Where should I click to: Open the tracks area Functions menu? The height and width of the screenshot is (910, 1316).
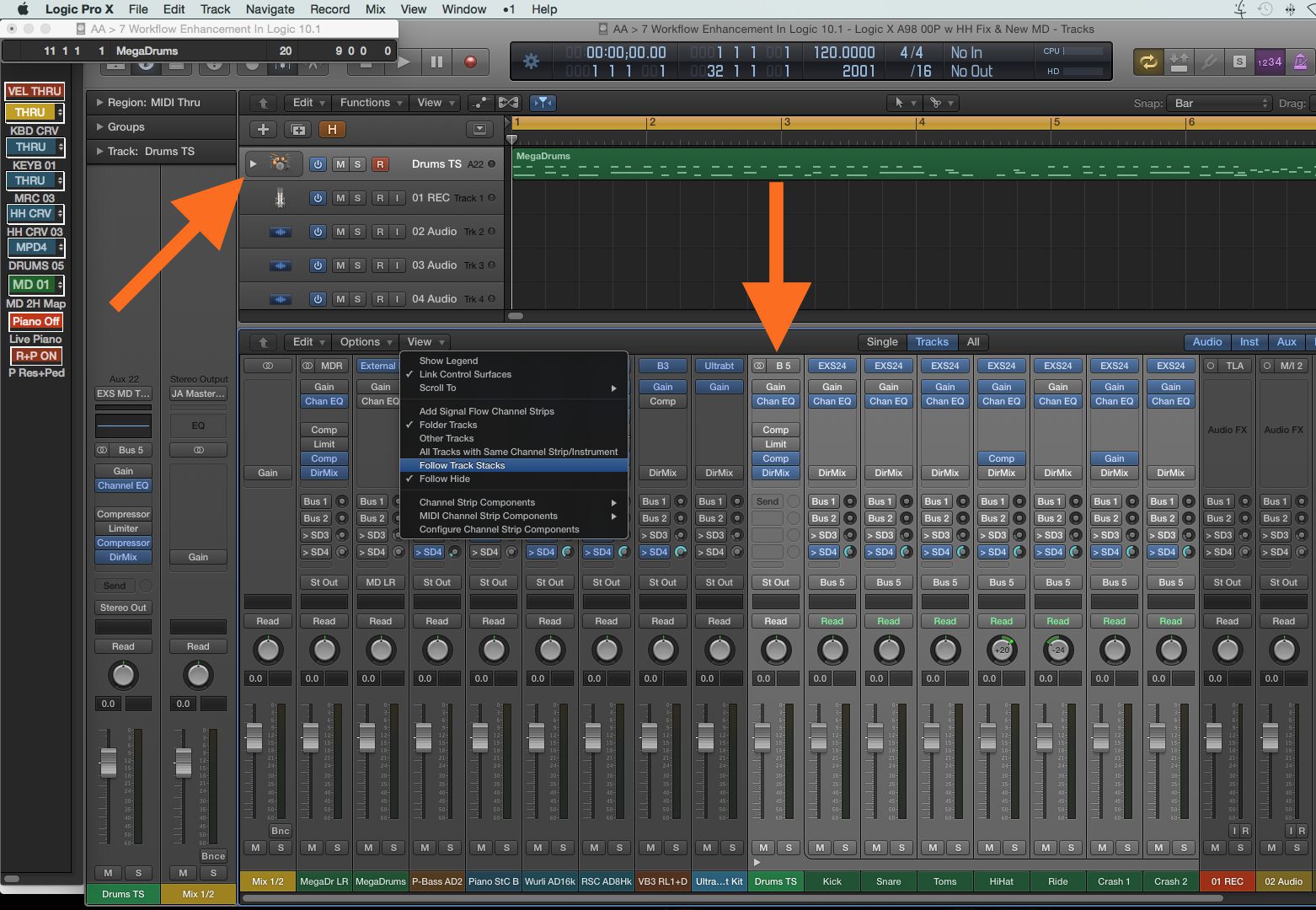tap(371, 103)
